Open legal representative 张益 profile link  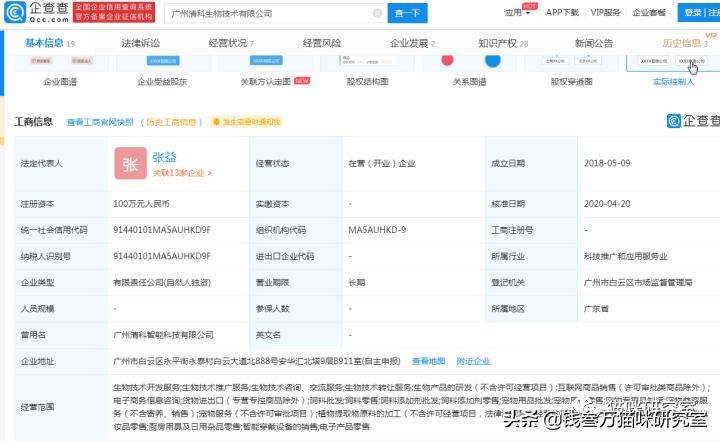(x=164, y=157)
